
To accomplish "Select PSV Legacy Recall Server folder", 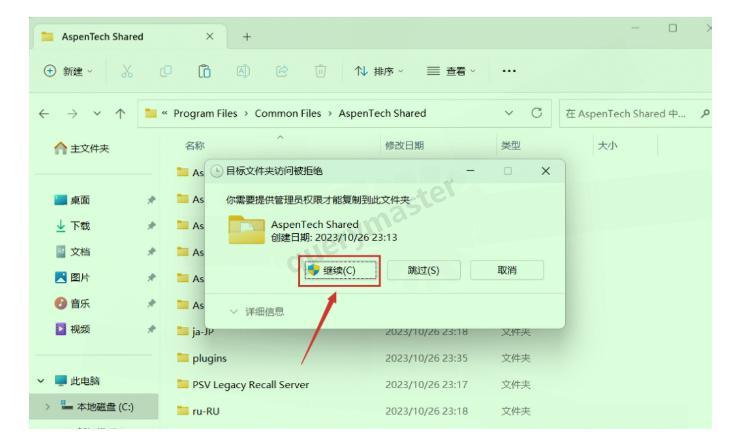I will point(243,385).
